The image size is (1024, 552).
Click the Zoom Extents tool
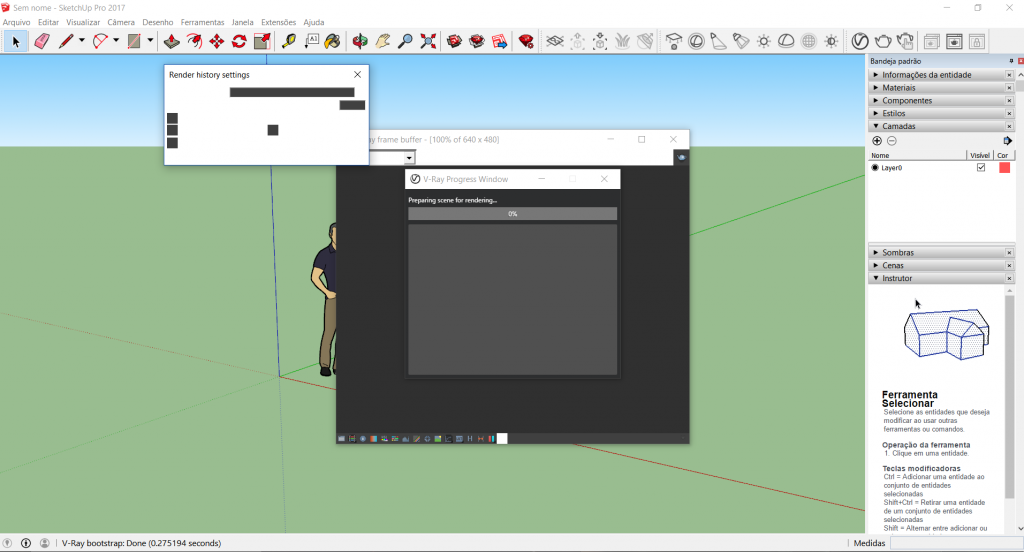pos(428,42)
